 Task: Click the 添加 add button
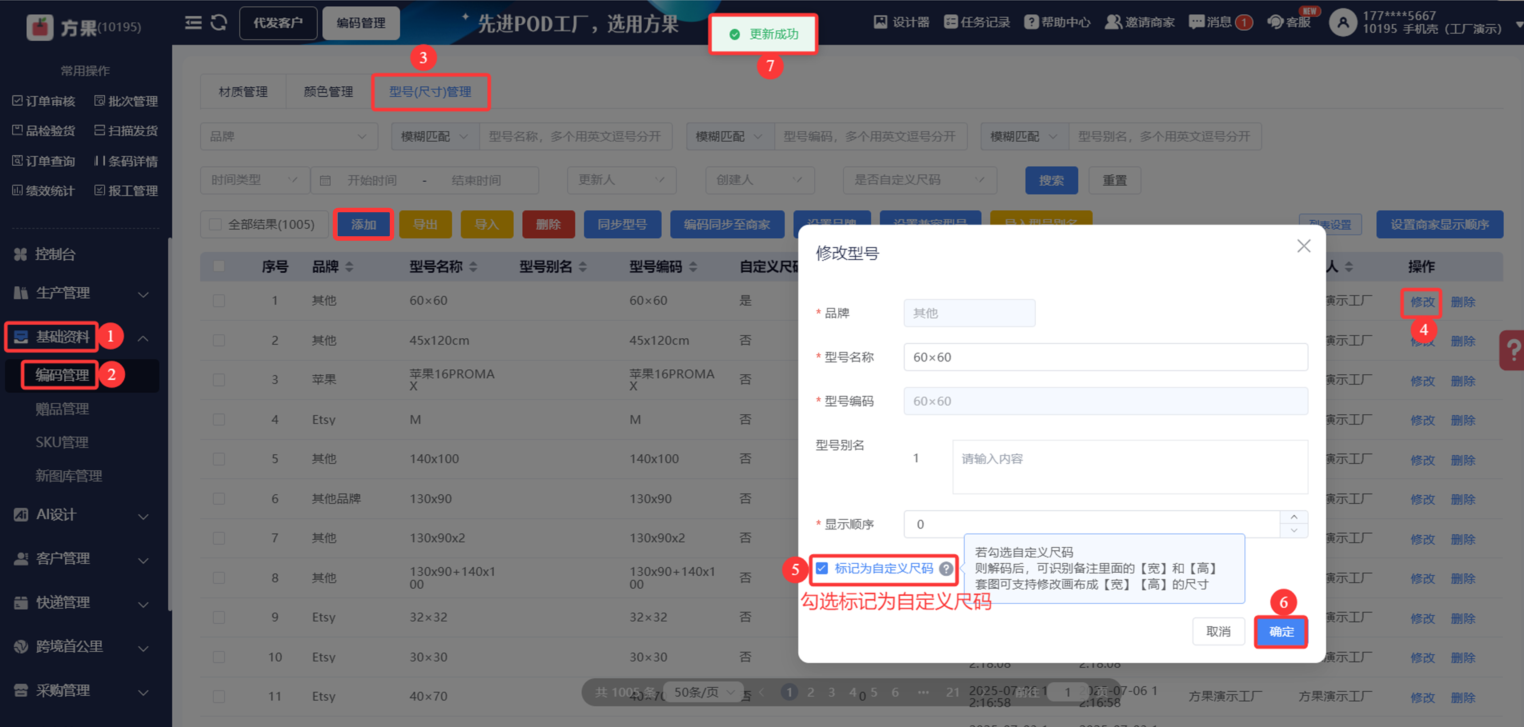[363, 225]
